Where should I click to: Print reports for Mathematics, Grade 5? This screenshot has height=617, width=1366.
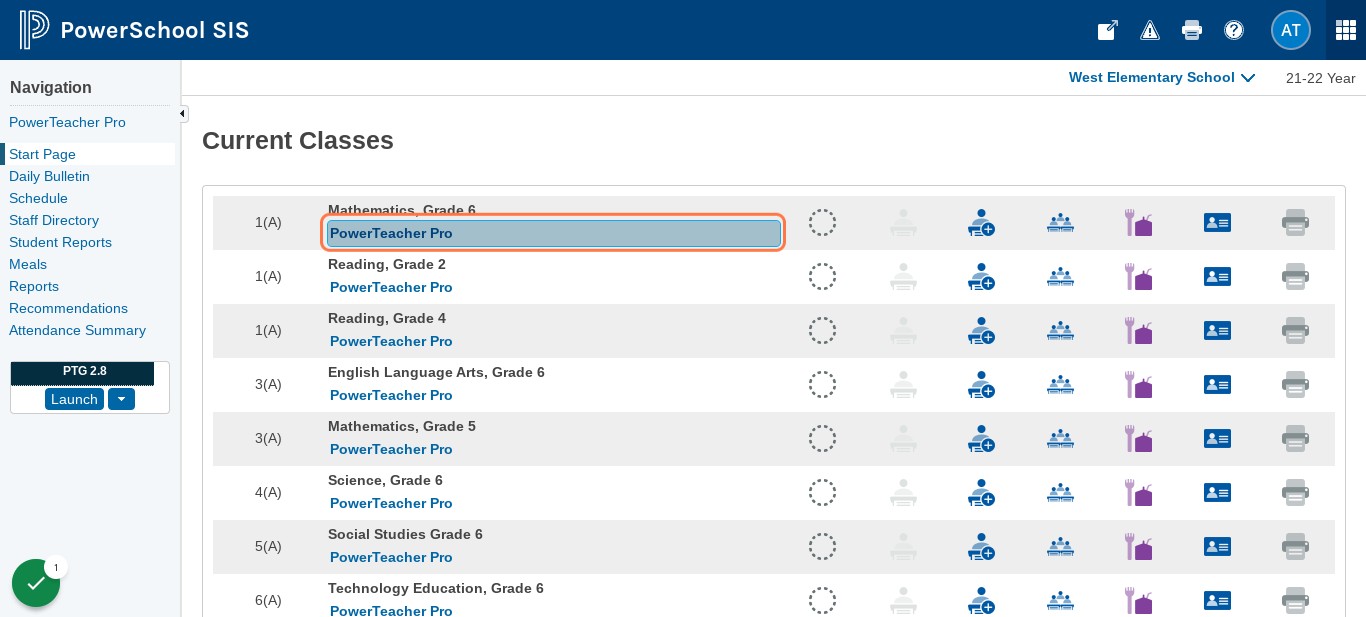[1295, 439]
